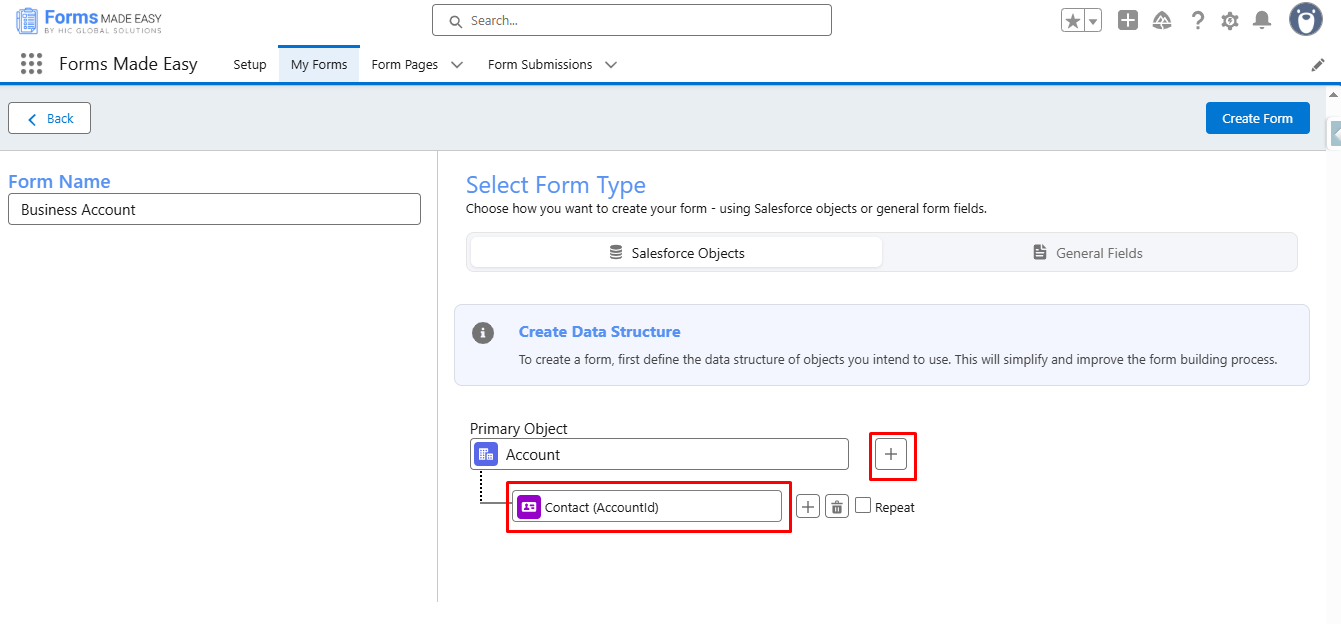The image size is (1341, 624).
Task: Expand the Form Pages tab dropdown
Action: coord(457,65)
